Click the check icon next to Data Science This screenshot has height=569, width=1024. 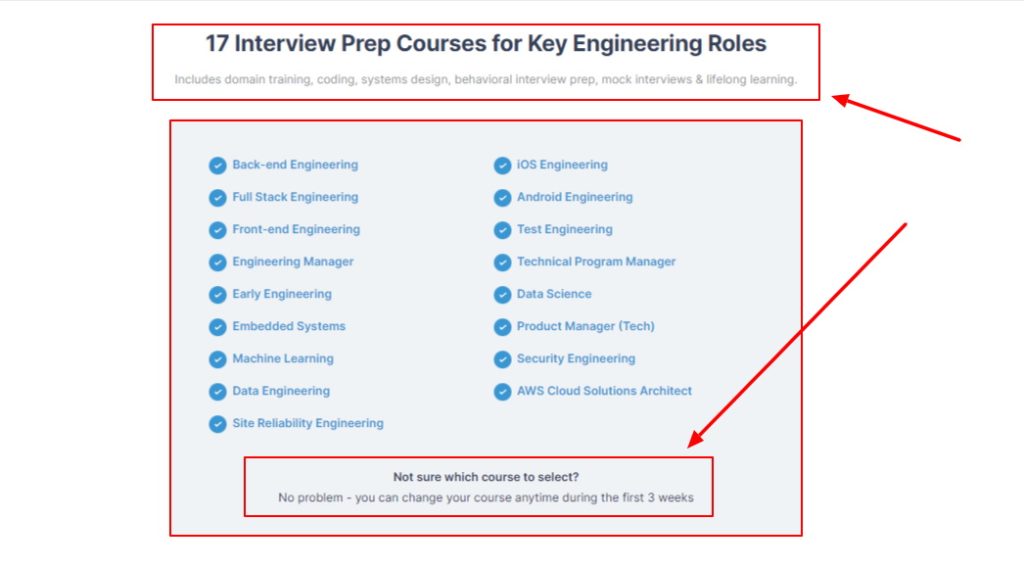502,295
